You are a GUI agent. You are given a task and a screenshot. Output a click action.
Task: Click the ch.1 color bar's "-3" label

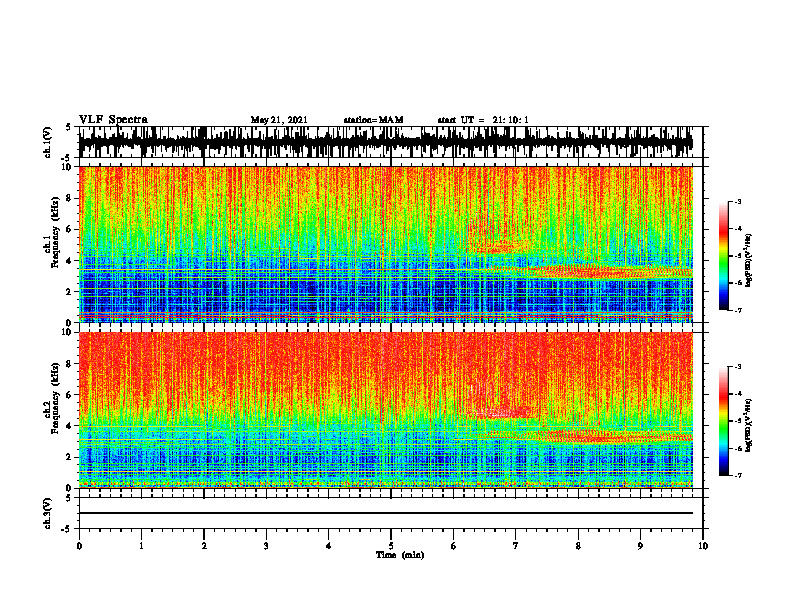[737, 201]
